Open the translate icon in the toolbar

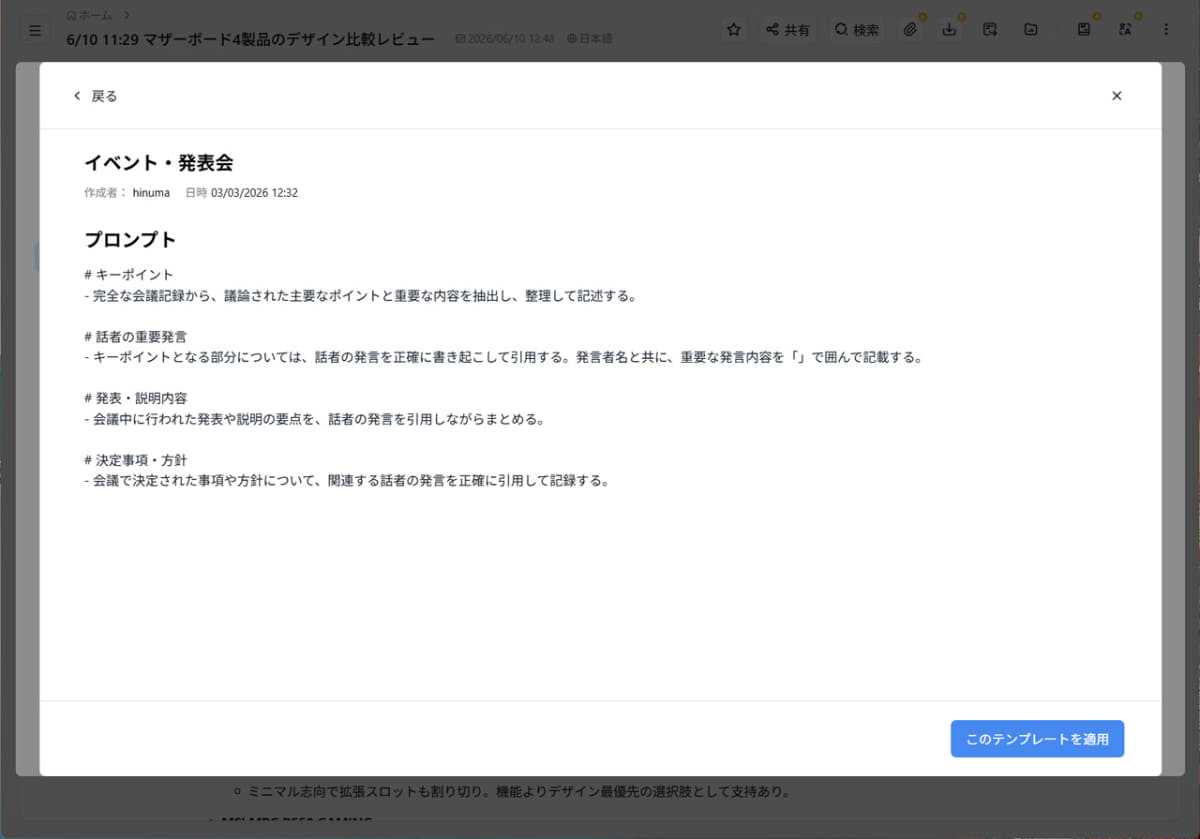tap(1125, 30)
